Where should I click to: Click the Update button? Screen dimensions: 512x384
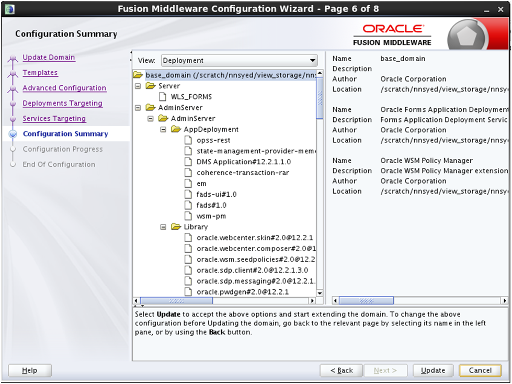click(433, 370)
